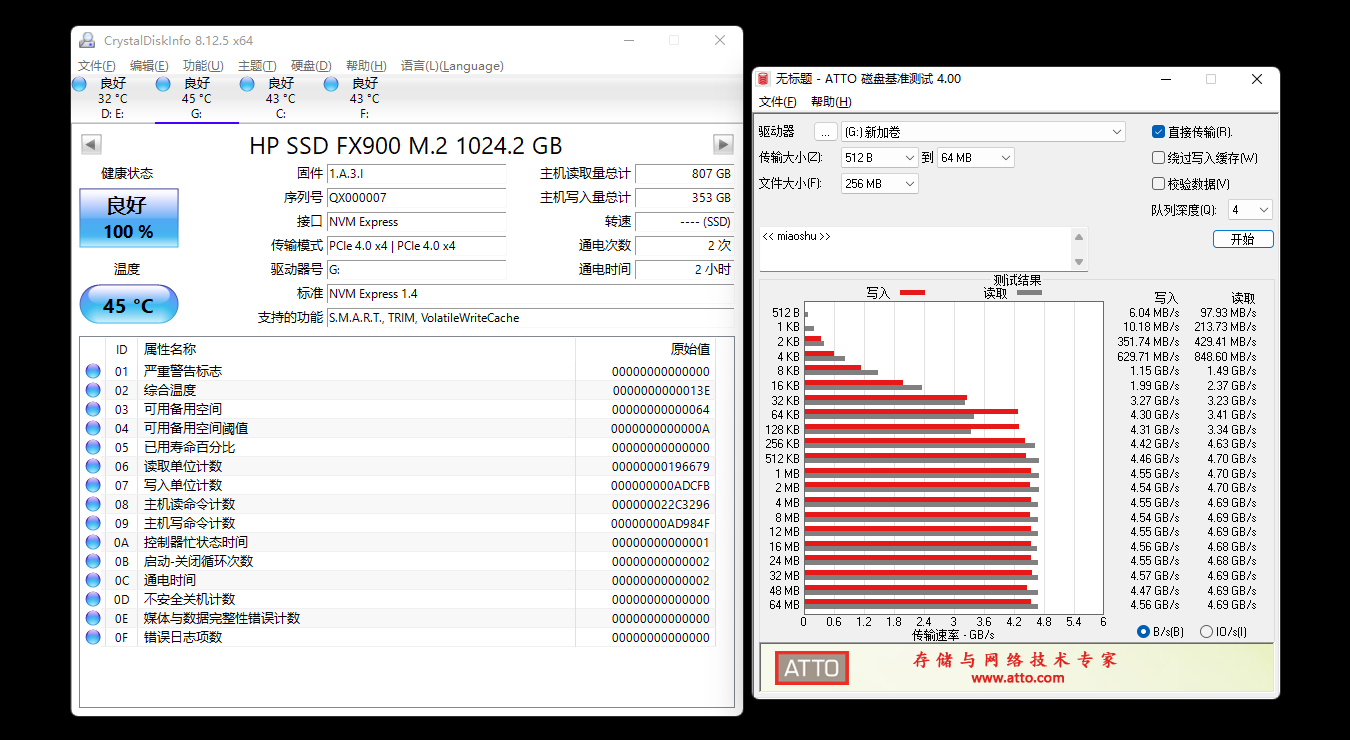The image size is (1350, 740).
Task: Click status orb for attribute 06 读取单位计数
Action: (x=93, y=466)
